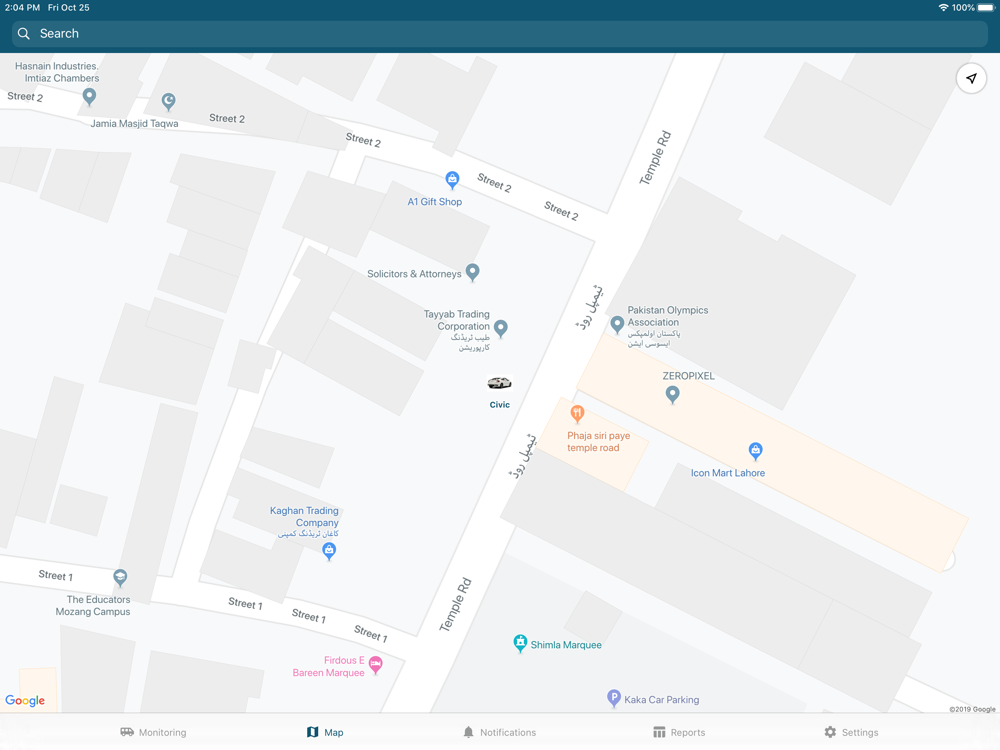1000x750 pixels.
Task: Click The Educators Mozang Campus school pin
Action: pos(120,578)
